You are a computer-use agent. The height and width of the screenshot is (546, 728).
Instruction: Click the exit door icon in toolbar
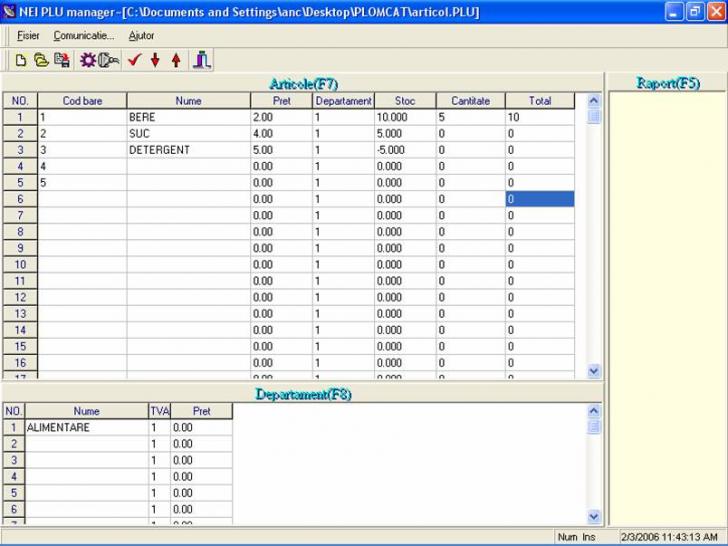202,60
